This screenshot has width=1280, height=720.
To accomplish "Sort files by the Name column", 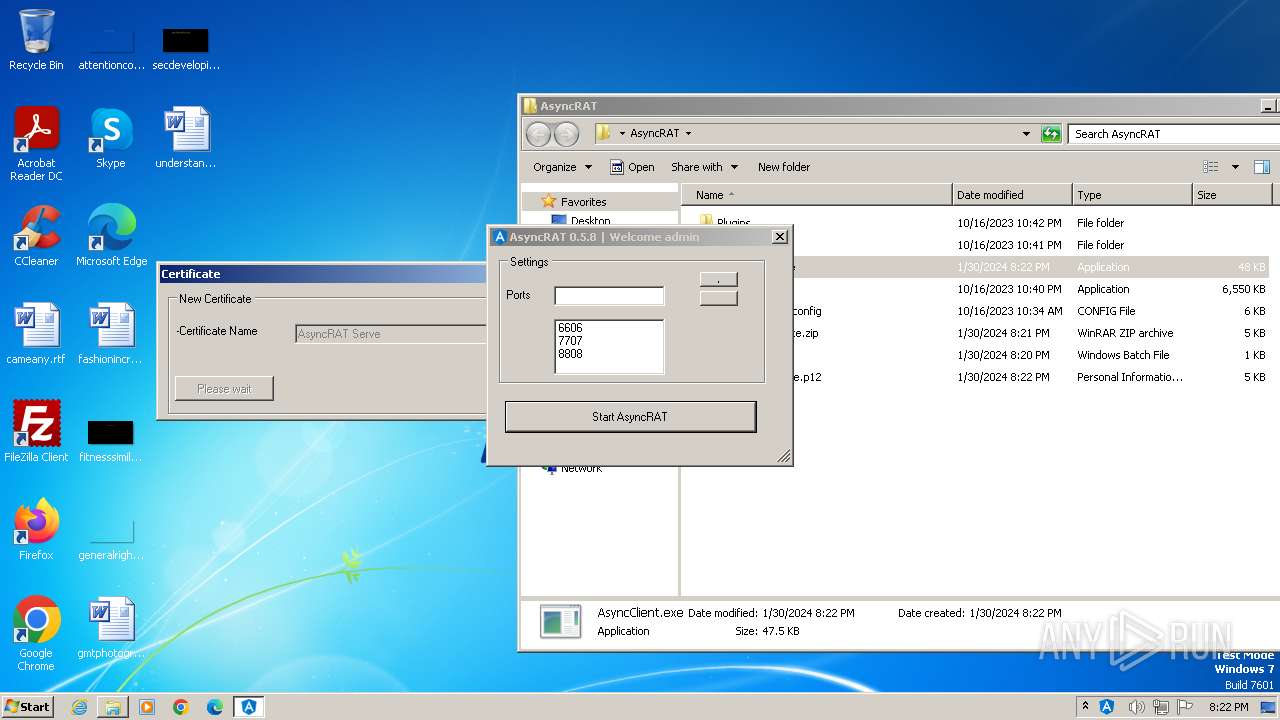I will [816, 195].
